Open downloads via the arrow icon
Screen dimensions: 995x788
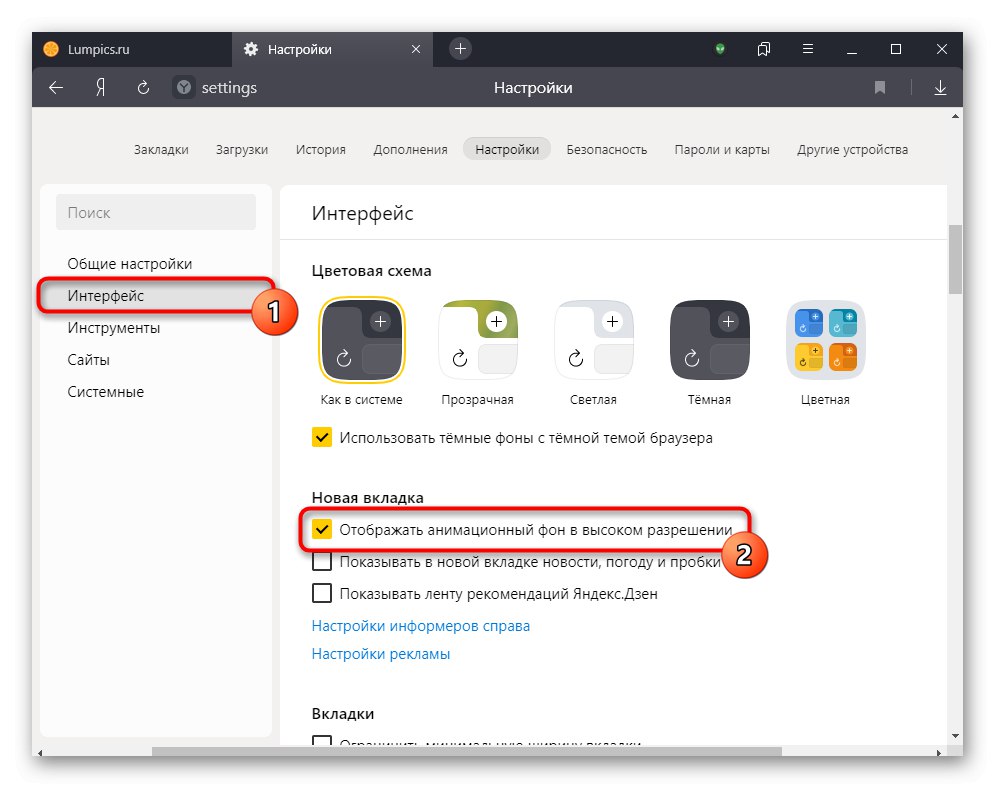tap(940, 88)
